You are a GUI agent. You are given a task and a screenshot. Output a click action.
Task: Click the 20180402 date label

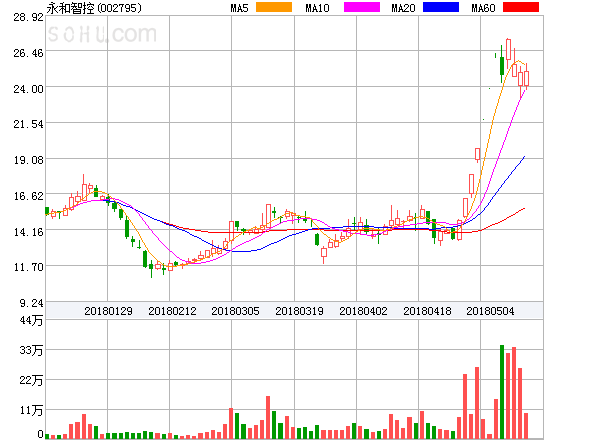363,311
